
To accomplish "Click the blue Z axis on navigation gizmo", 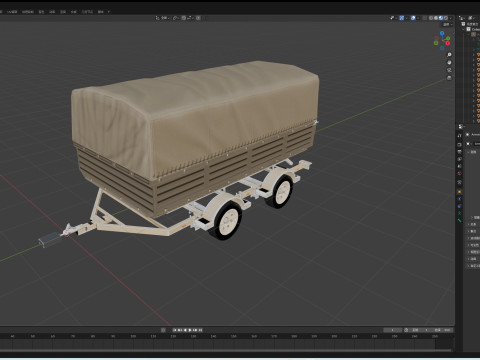I will point(442,33).
